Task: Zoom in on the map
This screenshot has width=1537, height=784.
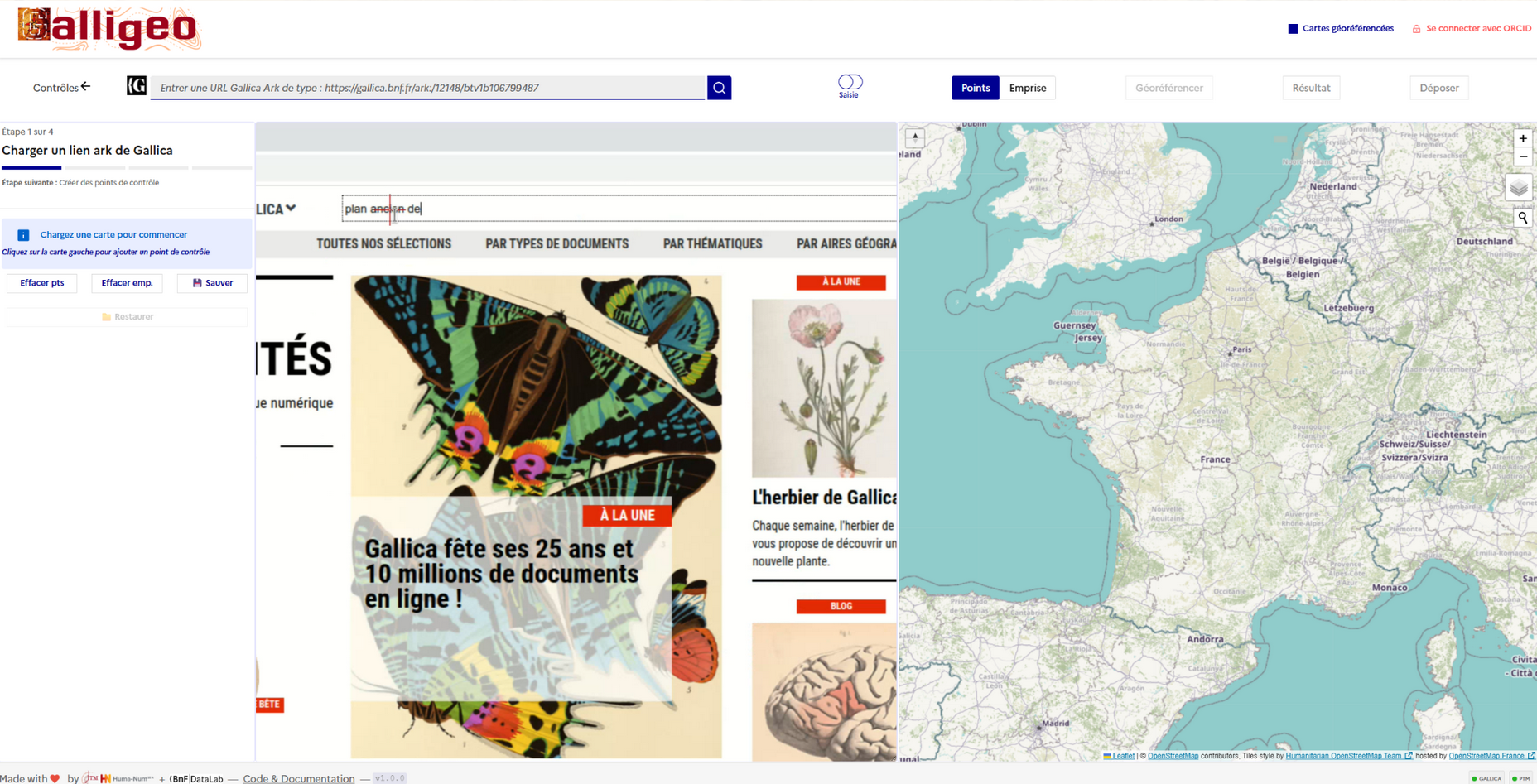Action: coord(1523,139)
